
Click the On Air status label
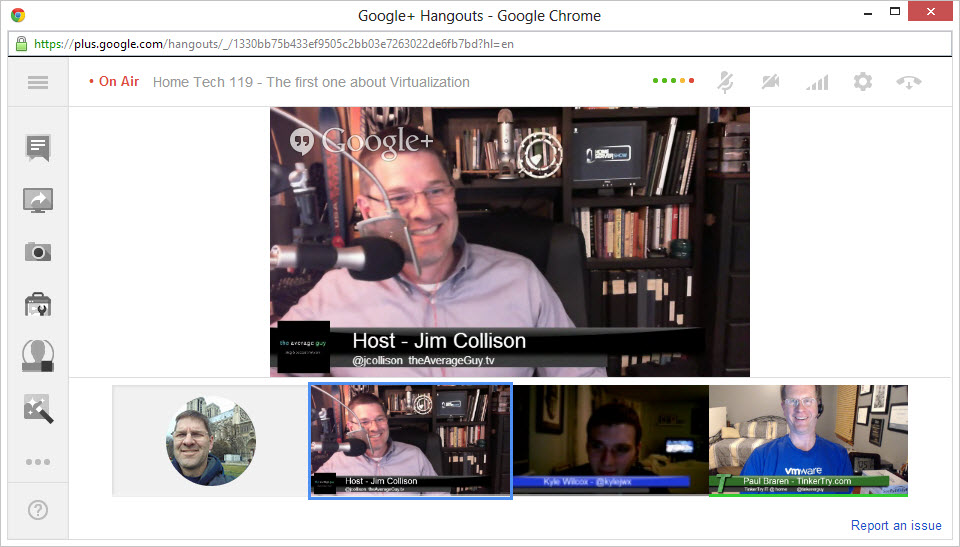pyautogui.click(x=114, y=81)
